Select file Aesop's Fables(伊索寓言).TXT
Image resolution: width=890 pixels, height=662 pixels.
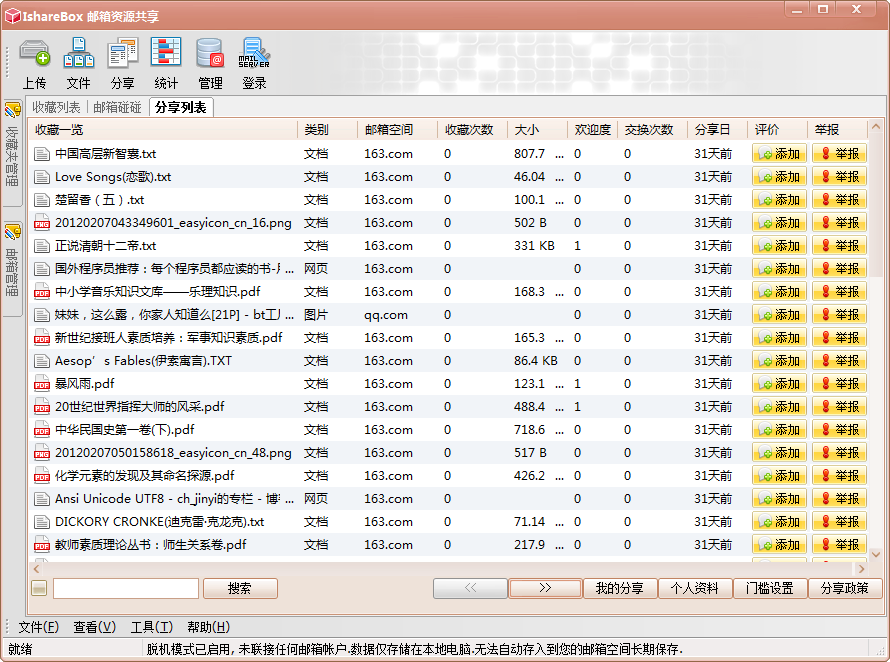click(x=143, y=361)
